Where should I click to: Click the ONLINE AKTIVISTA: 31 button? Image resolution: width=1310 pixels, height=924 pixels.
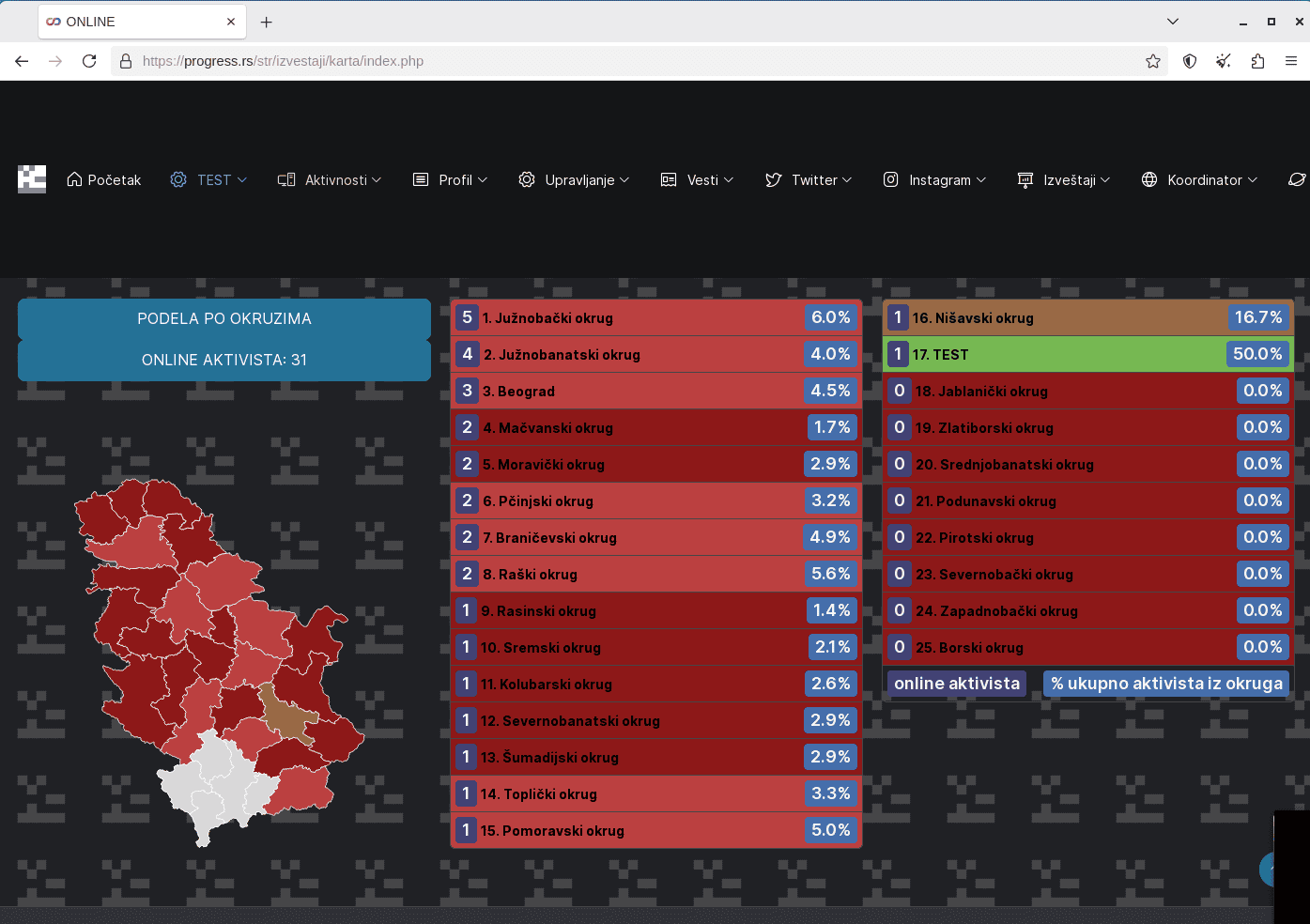click(x=224, y=361)
